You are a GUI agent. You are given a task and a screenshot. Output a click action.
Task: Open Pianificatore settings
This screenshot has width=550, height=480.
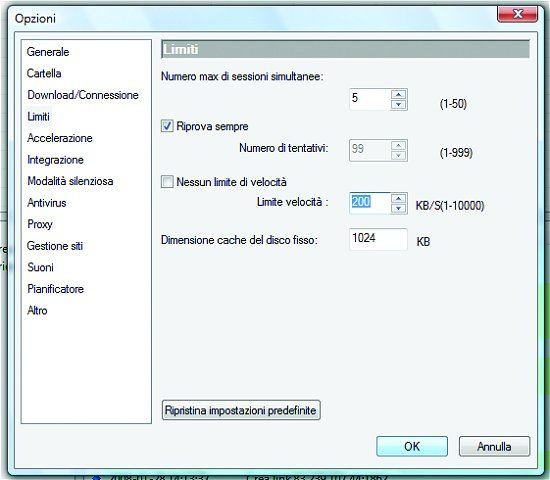pos(55,289)
